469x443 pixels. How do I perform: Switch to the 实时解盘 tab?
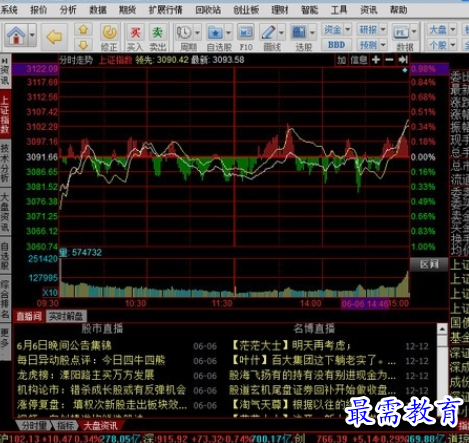[66, 316]
